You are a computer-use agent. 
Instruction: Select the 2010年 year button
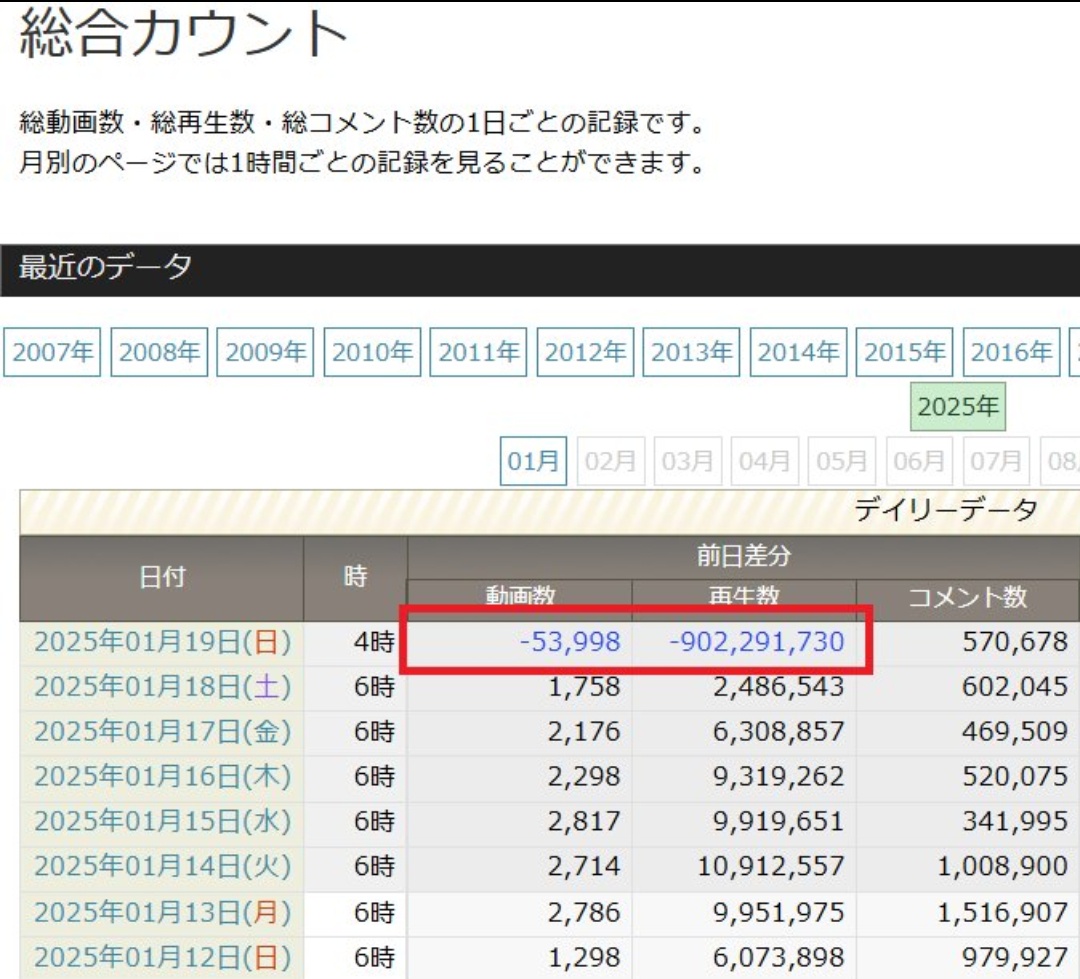point(372,352)
